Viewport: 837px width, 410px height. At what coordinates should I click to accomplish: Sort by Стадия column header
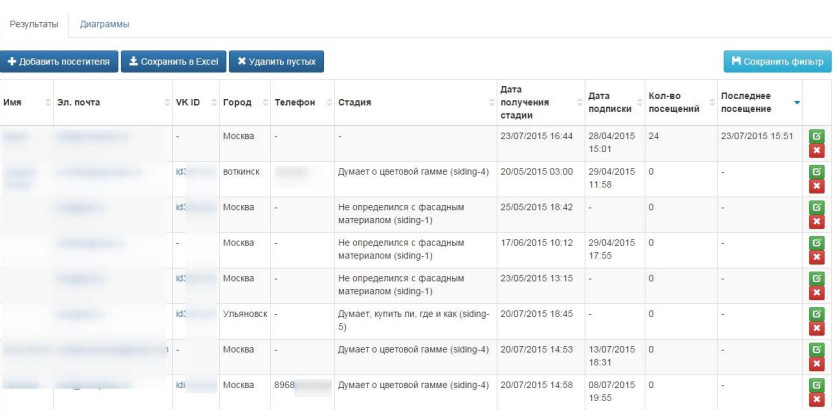coord(355,102)
